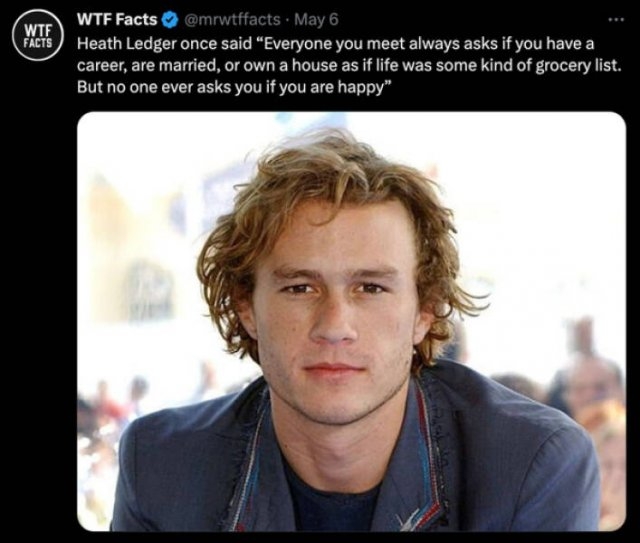Open the tweet via May 6 timestamp
Screen dimensions: 640x543
(316, 20)
